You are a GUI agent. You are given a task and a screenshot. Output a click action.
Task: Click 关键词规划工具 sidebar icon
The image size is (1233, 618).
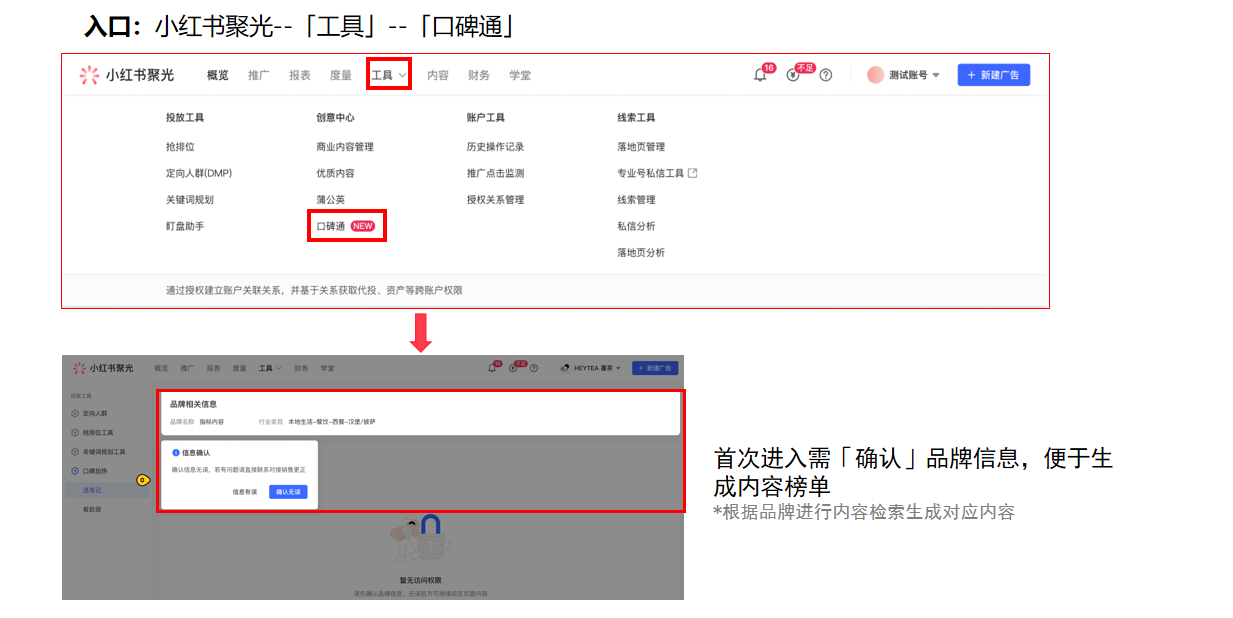(x=75, y=451)
